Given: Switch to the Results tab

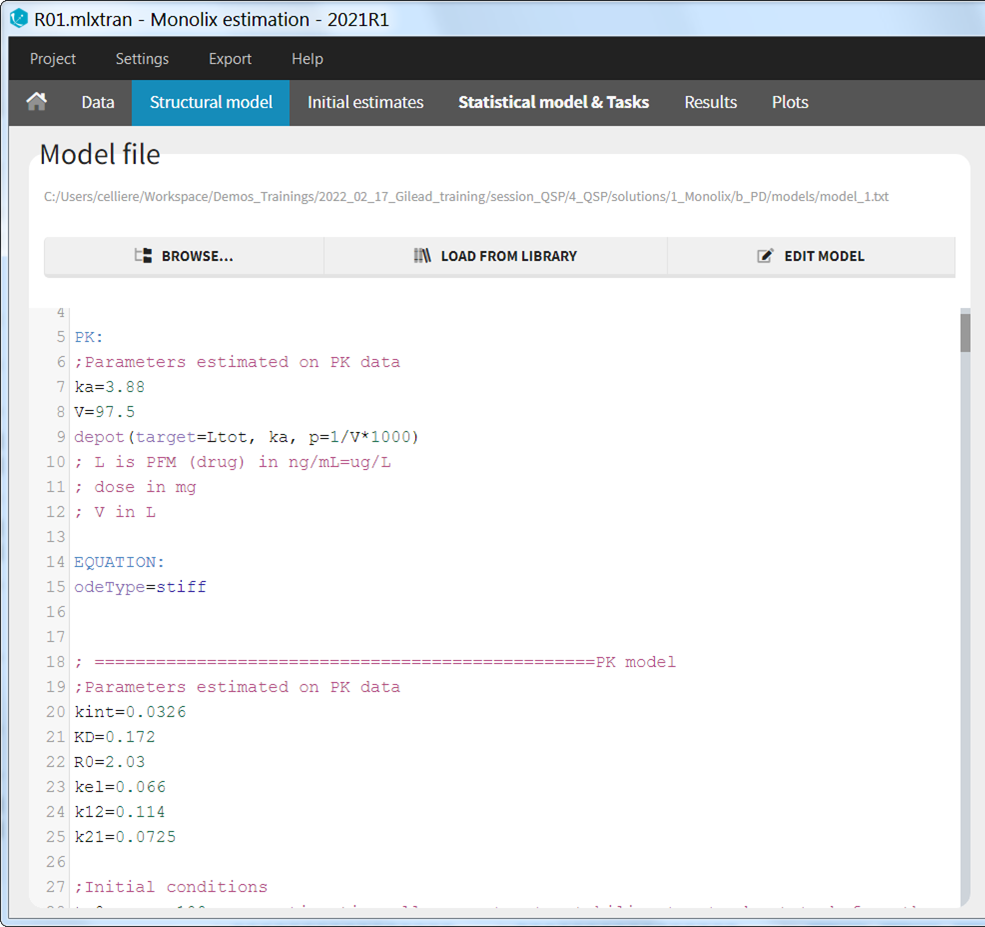Looking at the screenshot, I should [x=710, y=102].
